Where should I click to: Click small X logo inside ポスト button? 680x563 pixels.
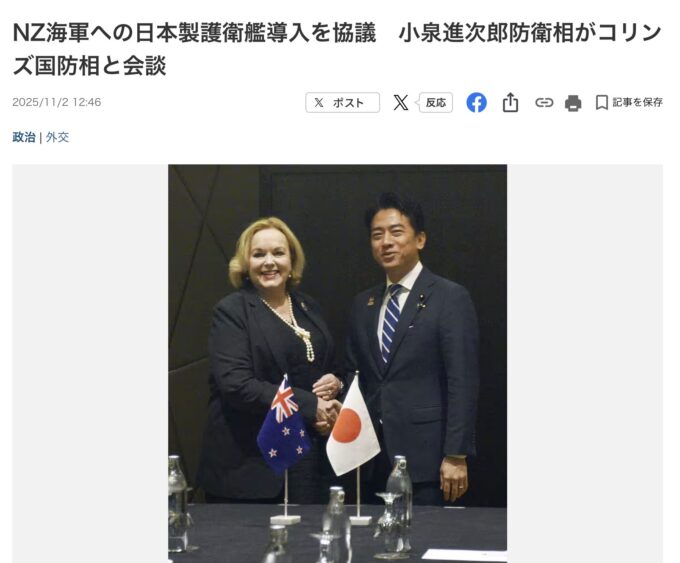319,103
